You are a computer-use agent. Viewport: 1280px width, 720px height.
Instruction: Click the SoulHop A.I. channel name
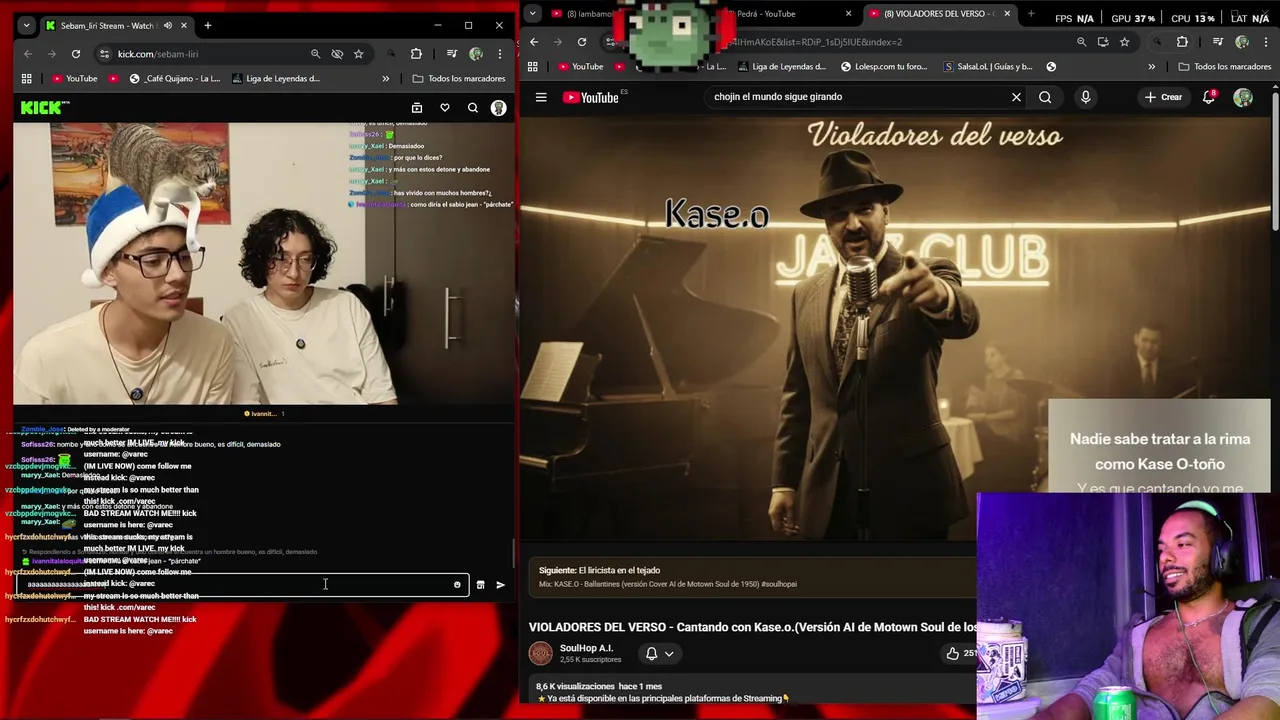(586, 648)
